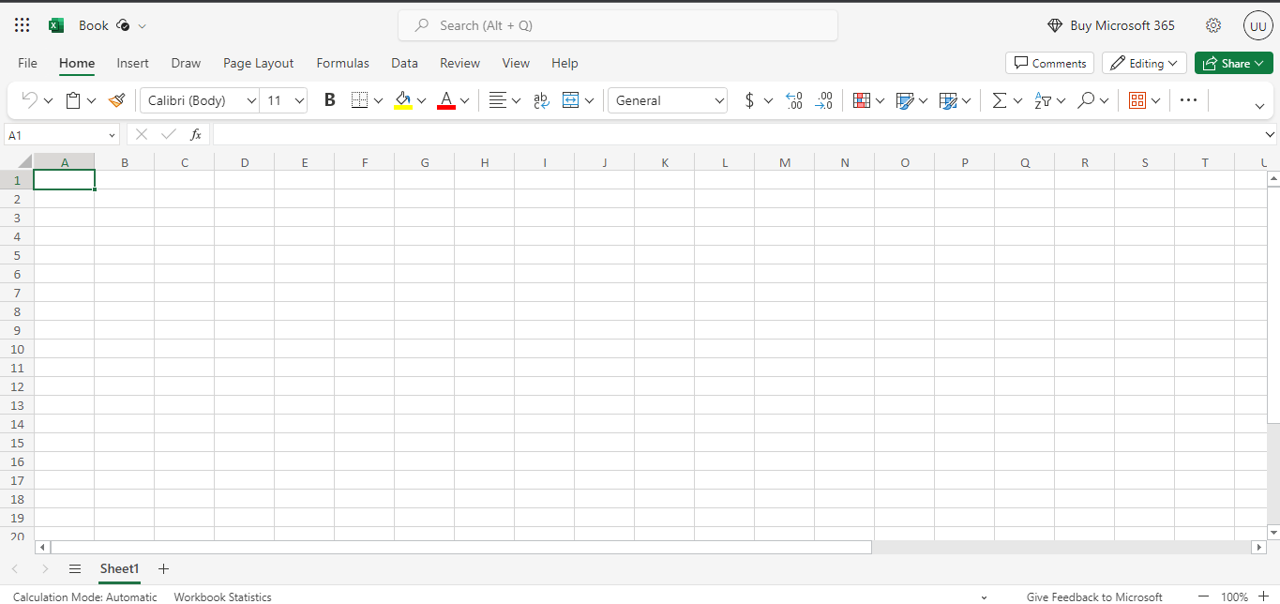
Task: Open the settings gear icon
Action: click(x=1213, y=25)
